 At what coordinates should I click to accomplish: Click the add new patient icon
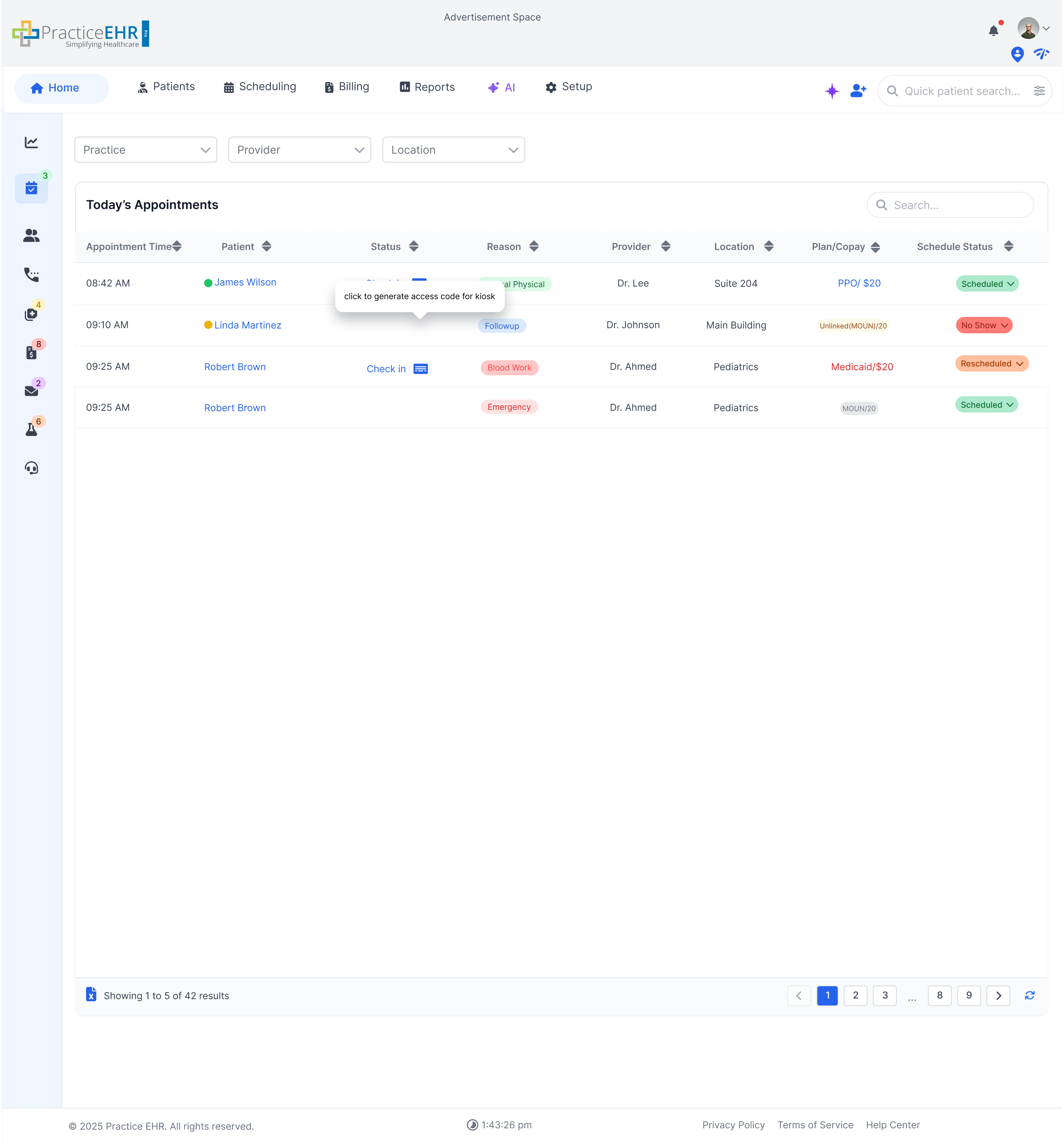click(x=857, y=90)
